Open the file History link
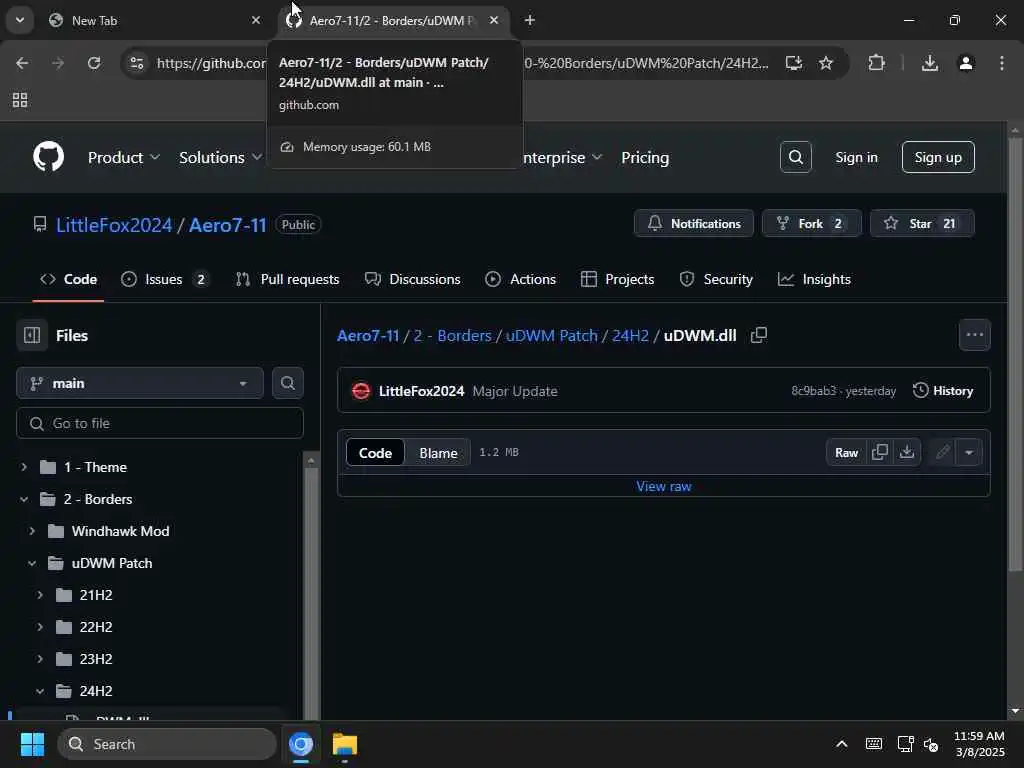 (943, 391)
